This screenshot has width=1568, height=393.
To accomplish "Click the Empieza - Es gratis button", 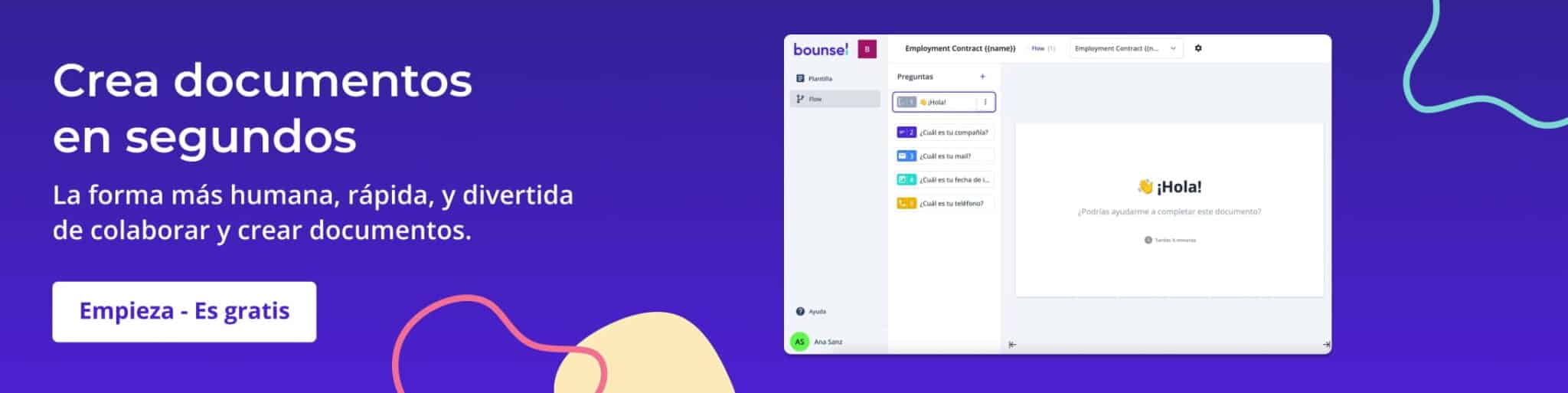I will [184, 311].
